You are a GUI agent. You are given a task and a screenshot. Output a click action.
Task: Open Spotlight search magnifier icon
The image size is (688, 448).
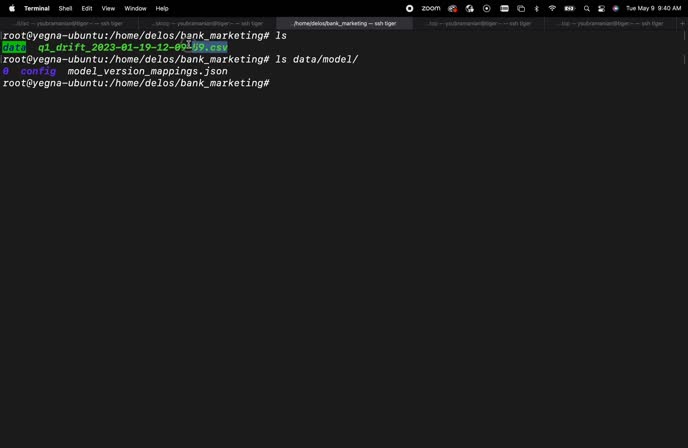[x=587, y=8]
